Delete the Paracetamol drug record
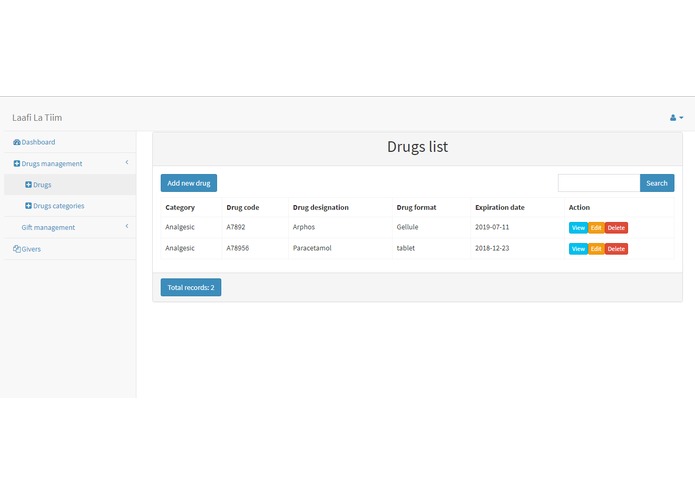Screen dimensions: 695x494 (x=616, y=249)
